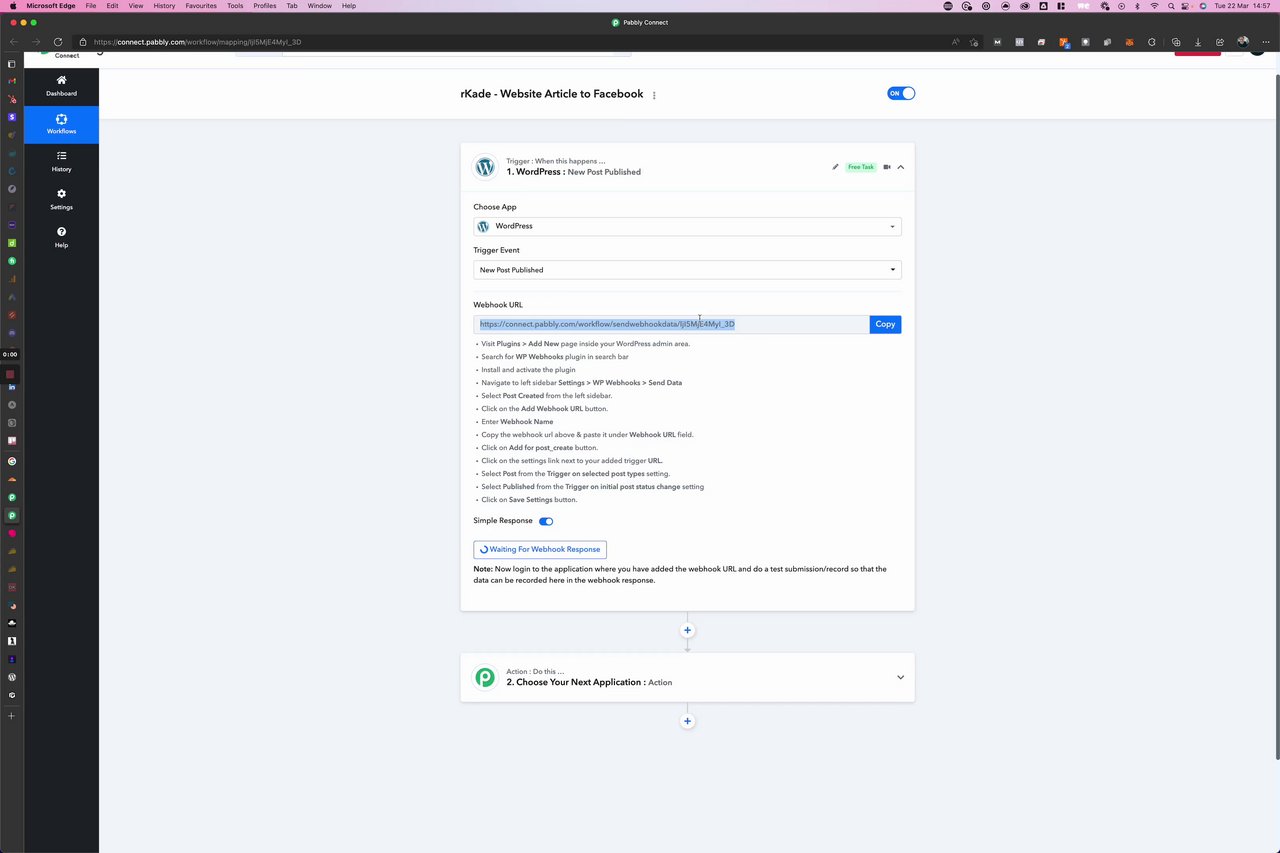Open Gmail tab in vertical tab strip
This screenshot has height=853, width=1280.
tap(12, 81)
